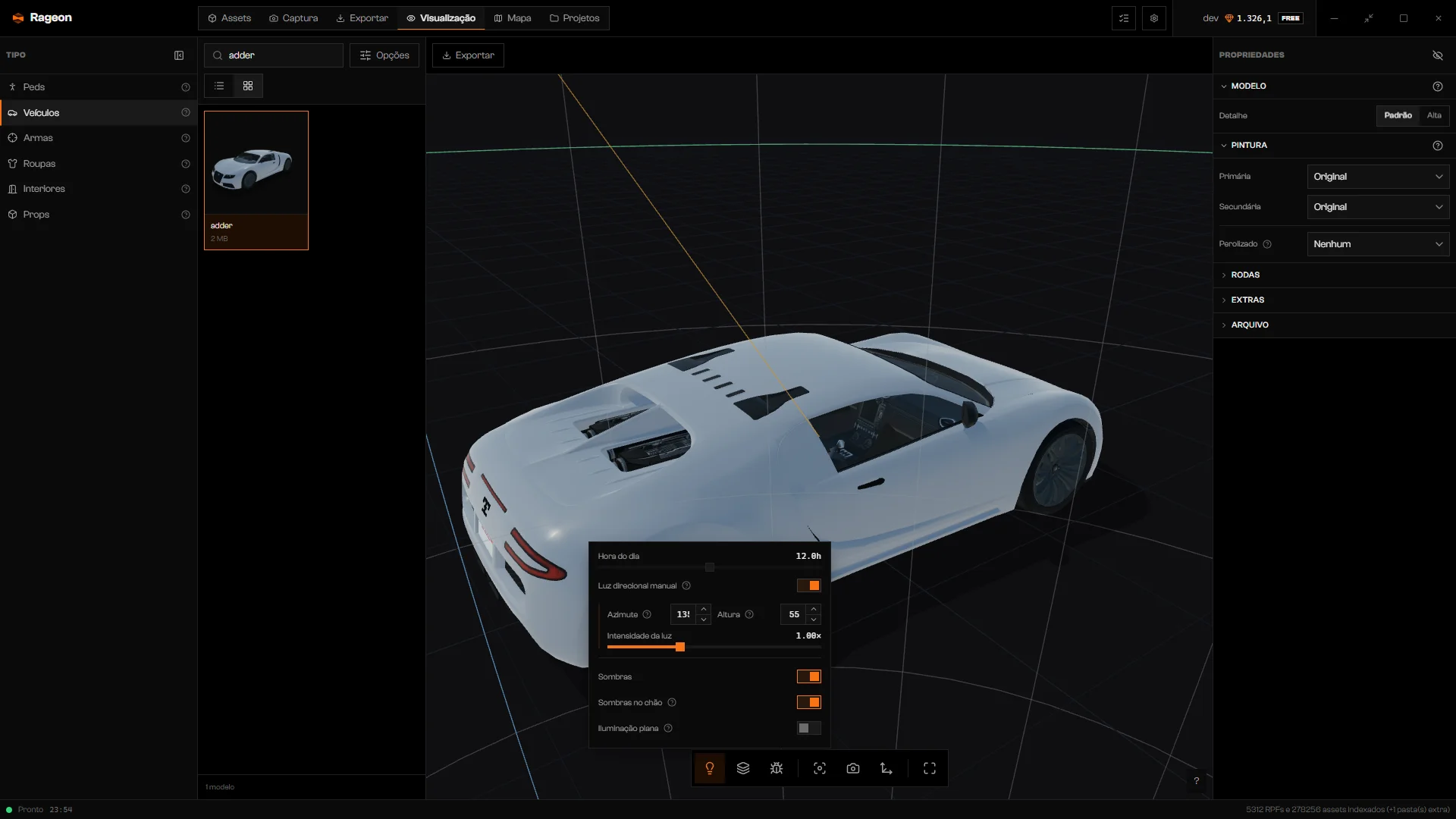Toggle Luz direcional manual switch

coord(808,585)
